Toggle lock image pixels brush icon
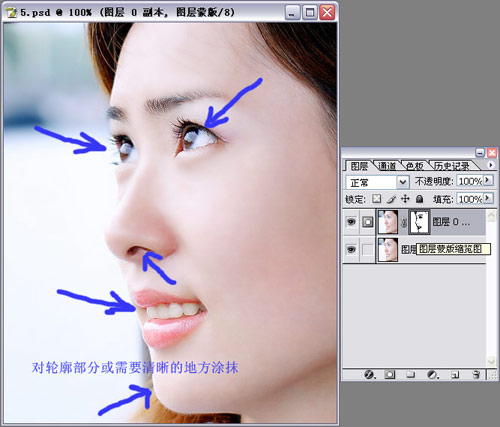 coord(391,199)
